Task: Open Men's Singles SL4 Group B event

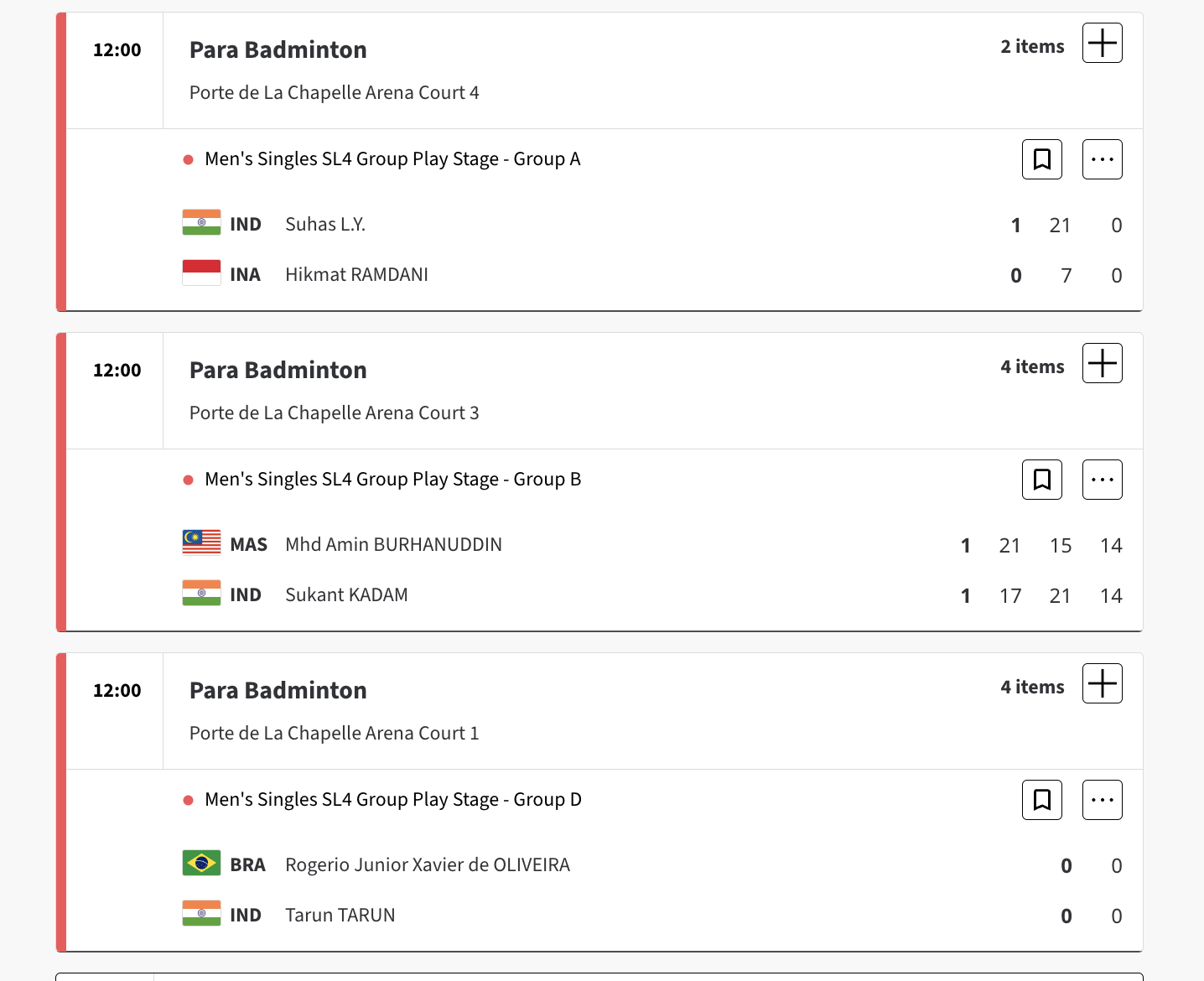Action: pyautogui.click(x=392, y=480)
